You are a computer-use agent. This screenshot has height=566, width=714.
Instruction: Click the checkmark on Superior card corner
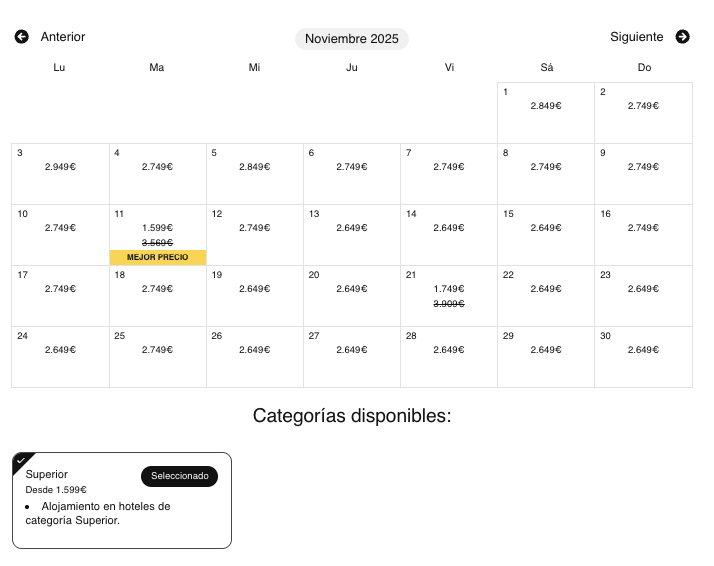coord(20,461)
